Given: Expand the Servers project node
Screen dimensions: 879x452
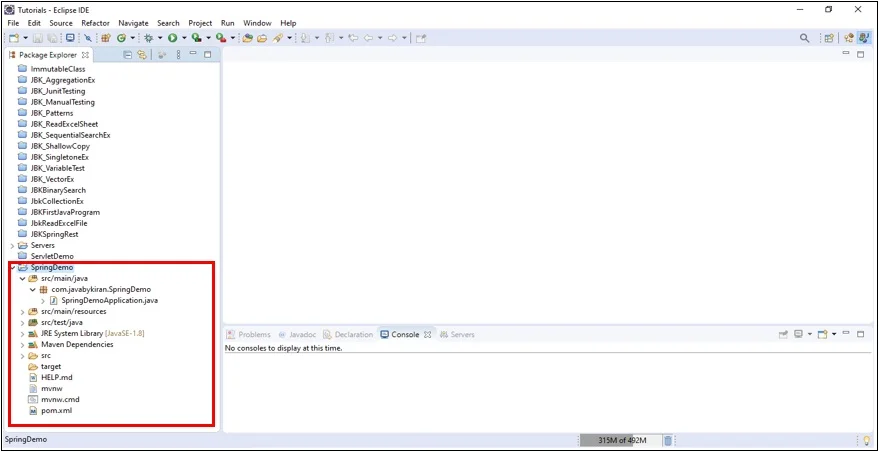Looking at the screenshot, I should [12, 246].
